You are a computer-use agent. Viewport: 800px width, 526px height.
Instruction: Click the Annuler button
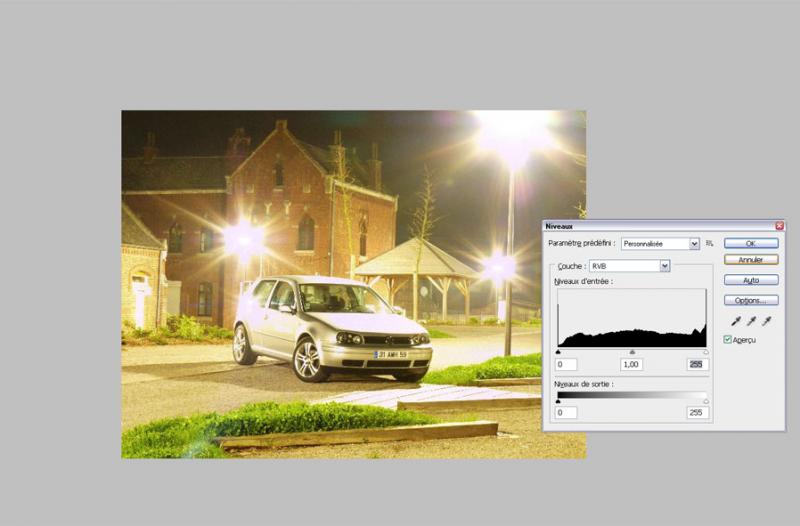coord(751,260)
